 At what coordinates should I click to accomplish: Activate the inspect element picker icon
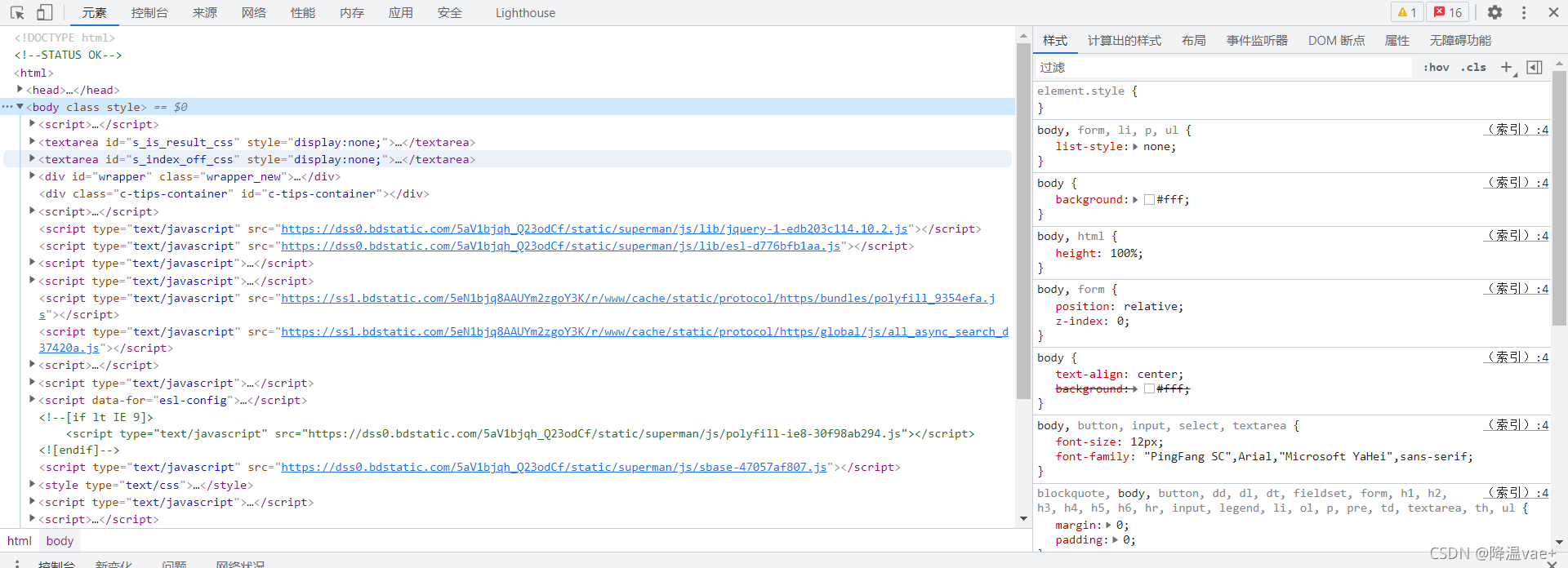(17, 12)
